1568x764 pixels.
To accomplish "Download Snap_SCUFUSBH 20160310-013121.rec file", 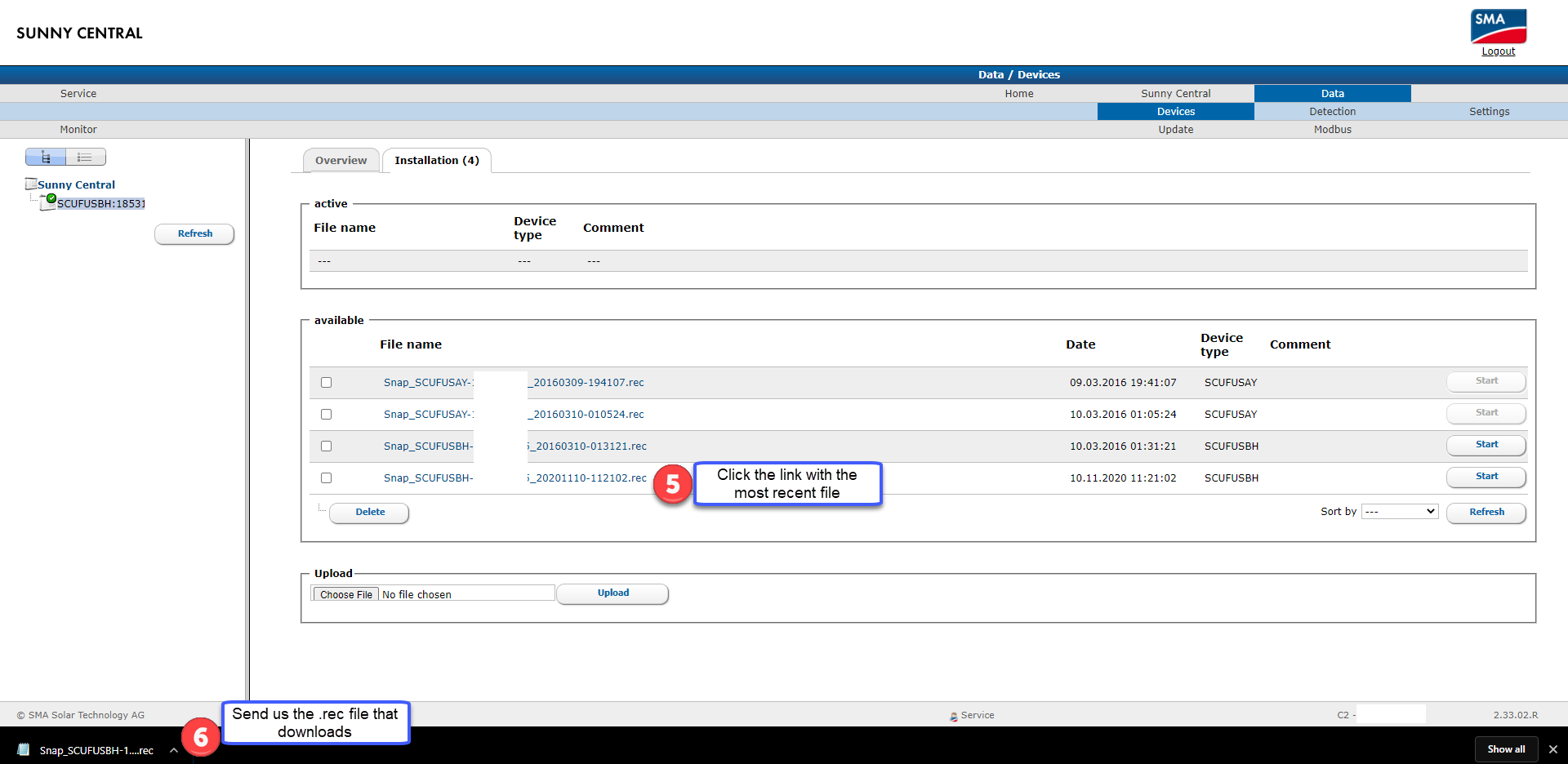I will [x=515, y=446].
